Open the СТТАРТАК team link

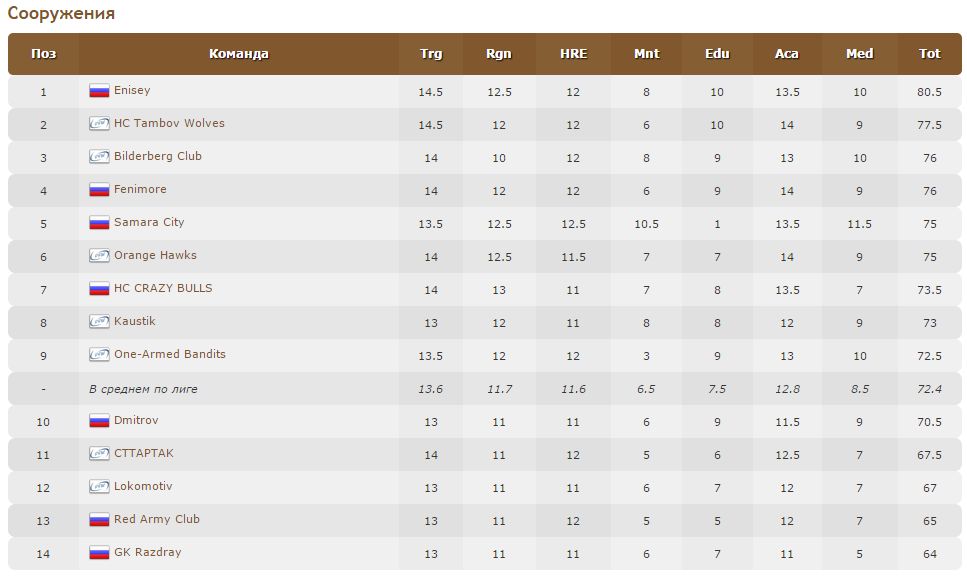pos(143,453)
